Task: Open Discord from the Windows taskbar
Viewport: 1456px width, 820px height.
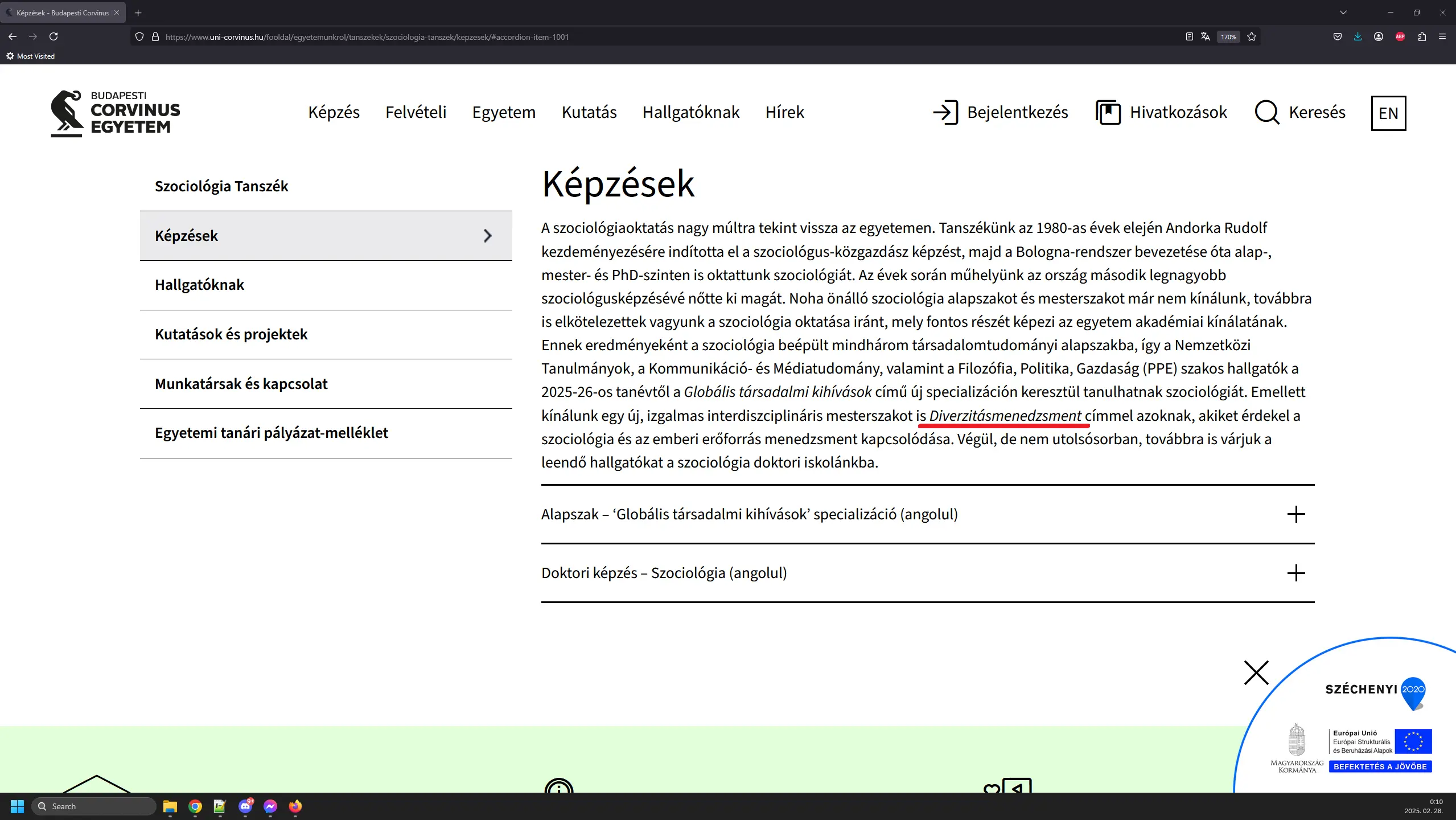Action: (x=245, y=806)
